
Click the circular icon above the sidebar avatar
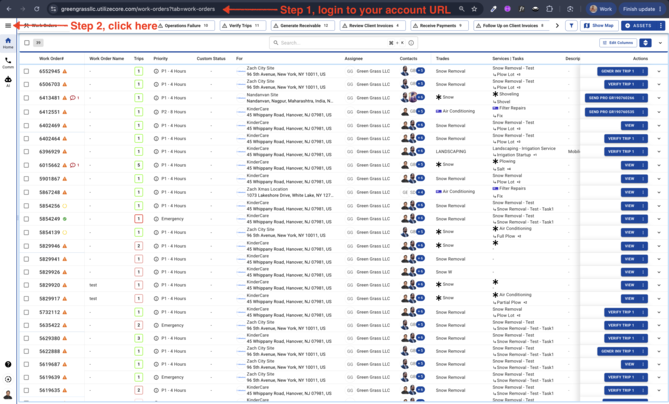[8, 379]
